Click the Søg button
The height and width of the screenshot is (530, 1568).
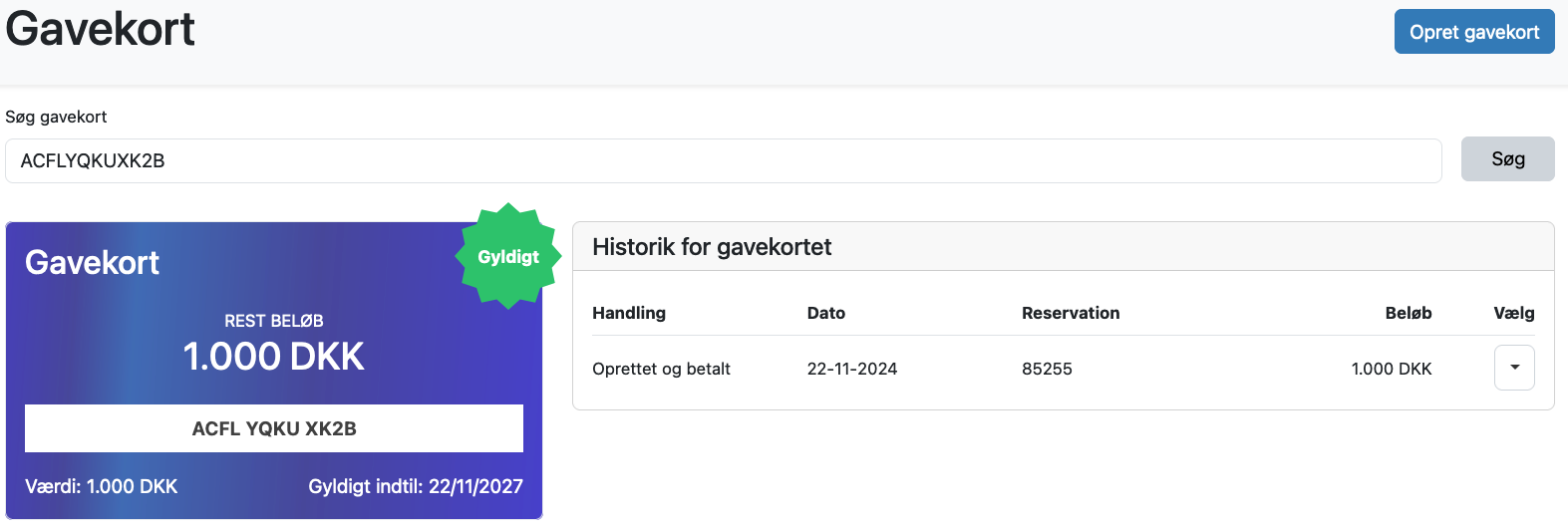click(1508, 159)
